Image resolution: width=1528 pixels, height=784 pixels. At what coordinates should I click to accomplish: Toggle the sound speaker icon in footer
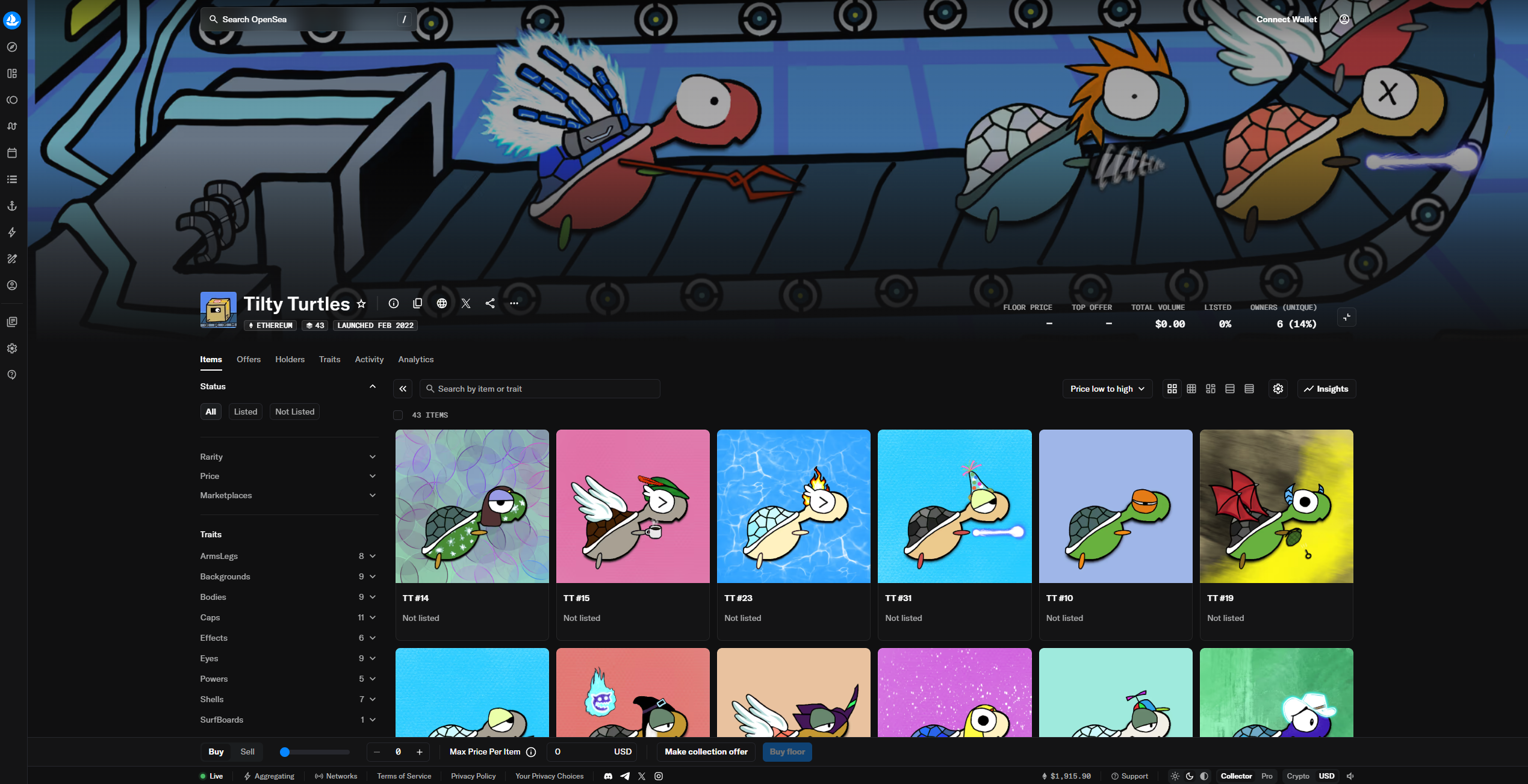click(x=1350, y=776)
